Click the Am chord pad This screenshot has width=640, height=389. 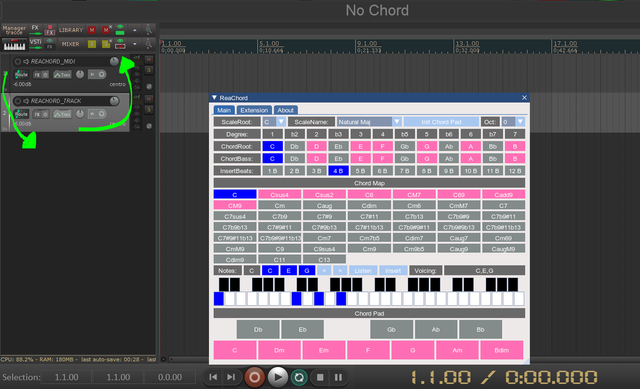pos(457,350)
